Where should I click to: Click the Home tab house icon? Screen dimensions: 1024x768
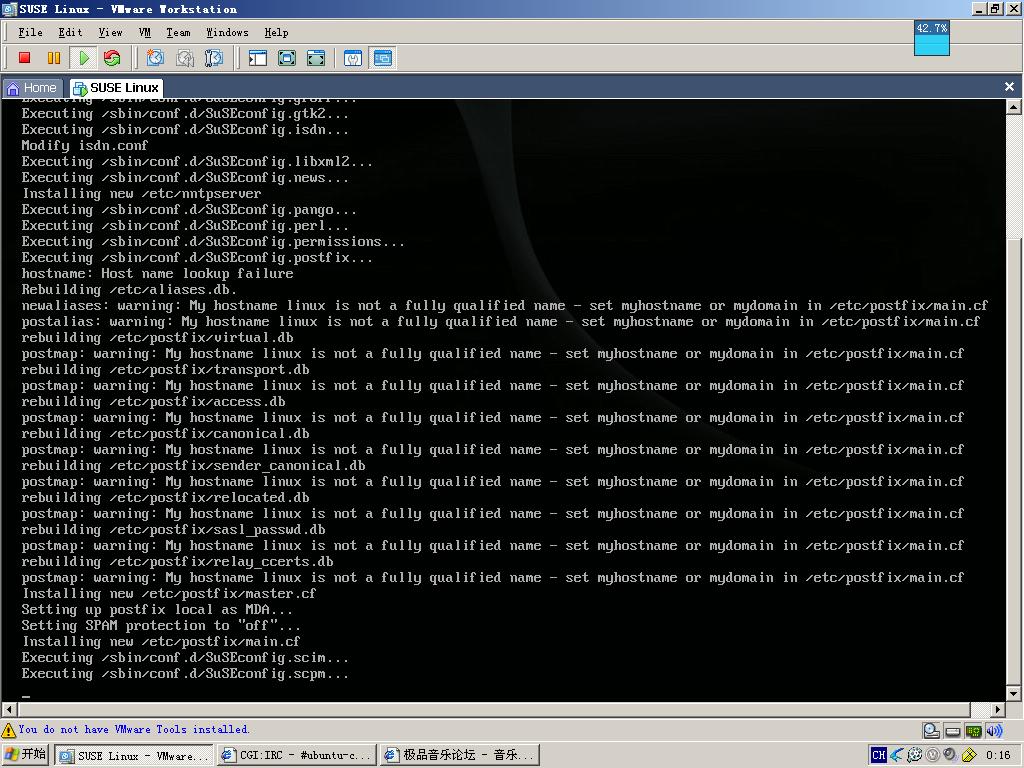[x=12, y=88]
